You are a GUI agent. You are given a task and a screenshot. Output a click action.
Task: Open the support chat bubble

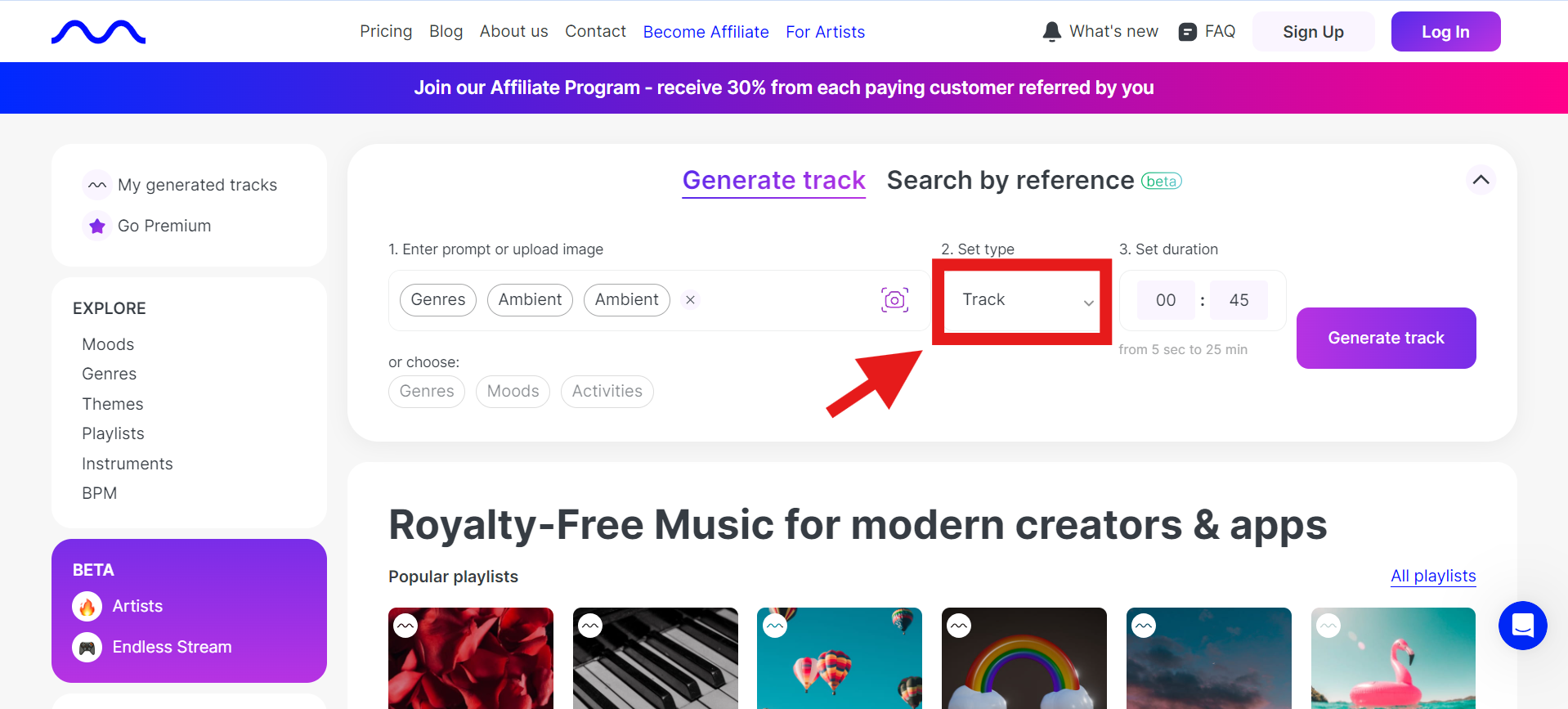(x=1522, y=626)
